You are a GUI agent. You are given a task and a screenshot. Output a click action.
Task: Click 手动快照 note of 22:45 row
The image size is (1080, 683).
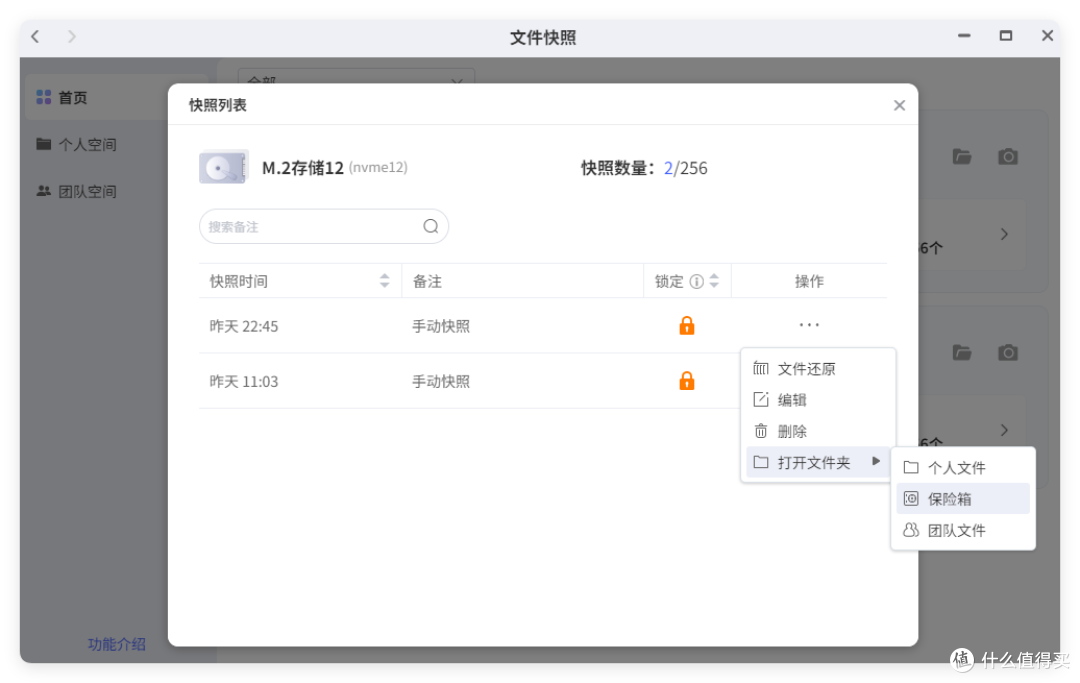coord(441,326)
